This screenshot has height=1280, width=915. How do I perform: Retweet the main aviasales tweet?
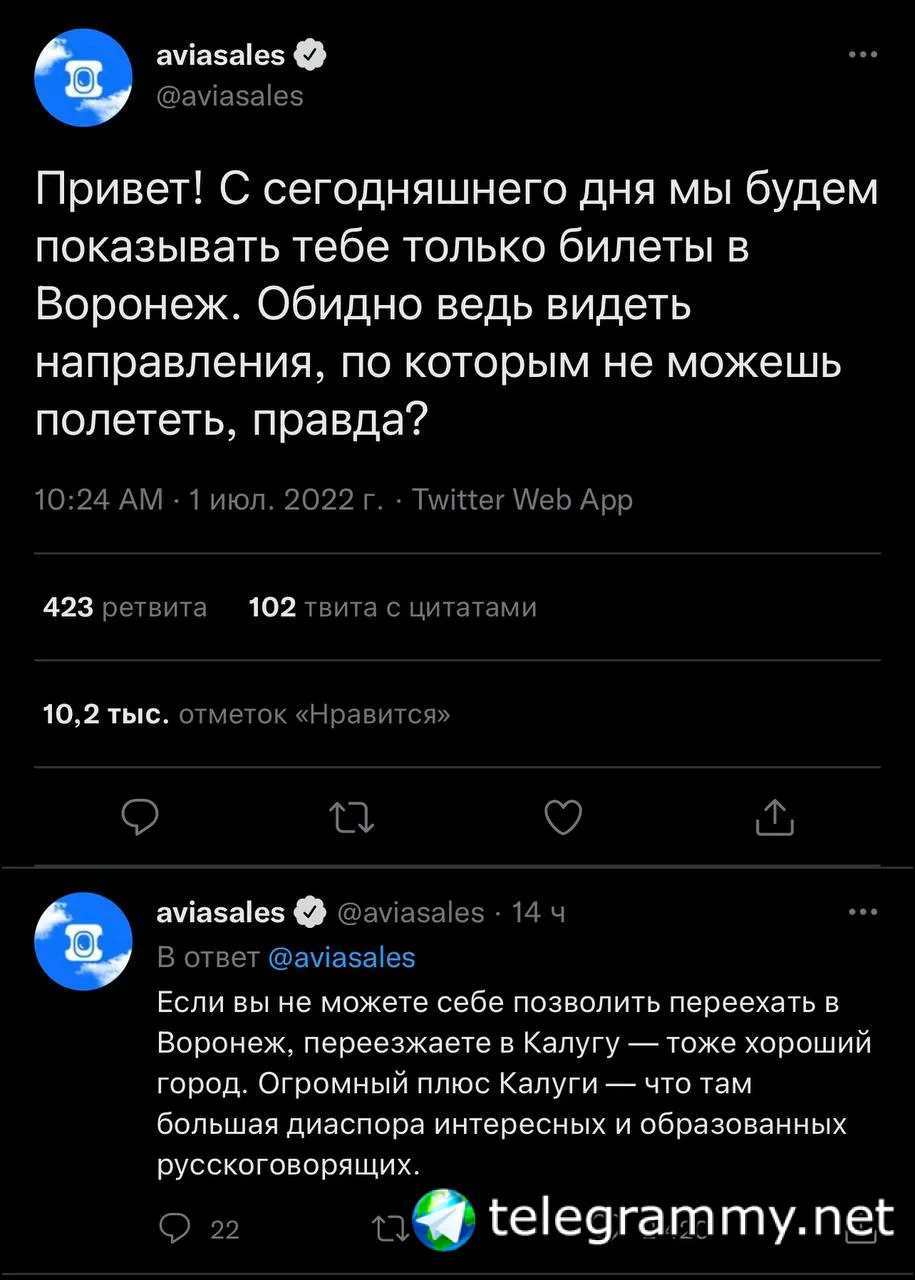[x=352, y=818]
